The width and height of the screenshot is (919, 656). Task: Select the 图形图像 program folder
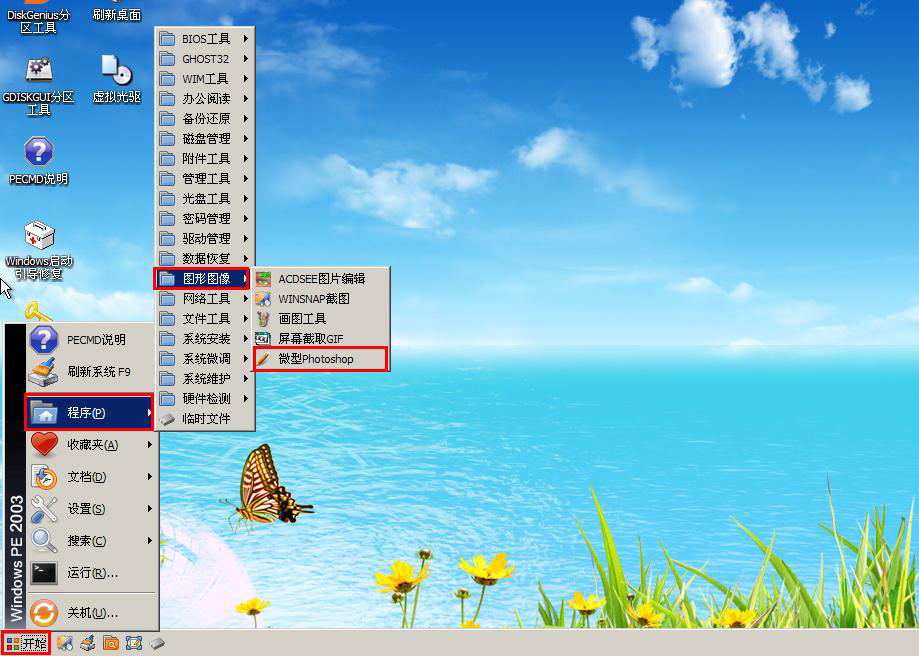pyautogui.click(x=203, y=278)
